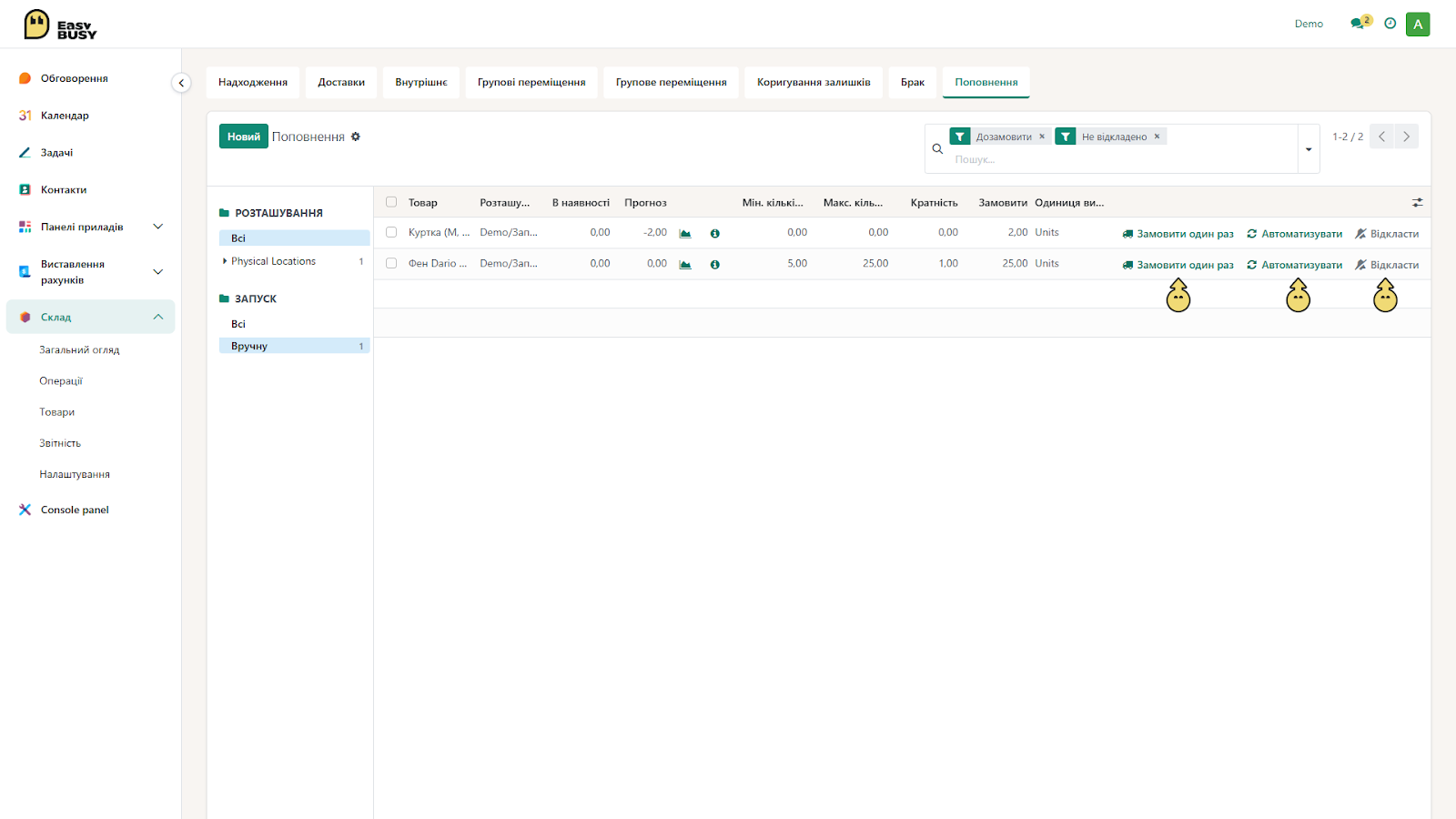
Task: Switch to the Надходження tab
Action: pos(253,82)
